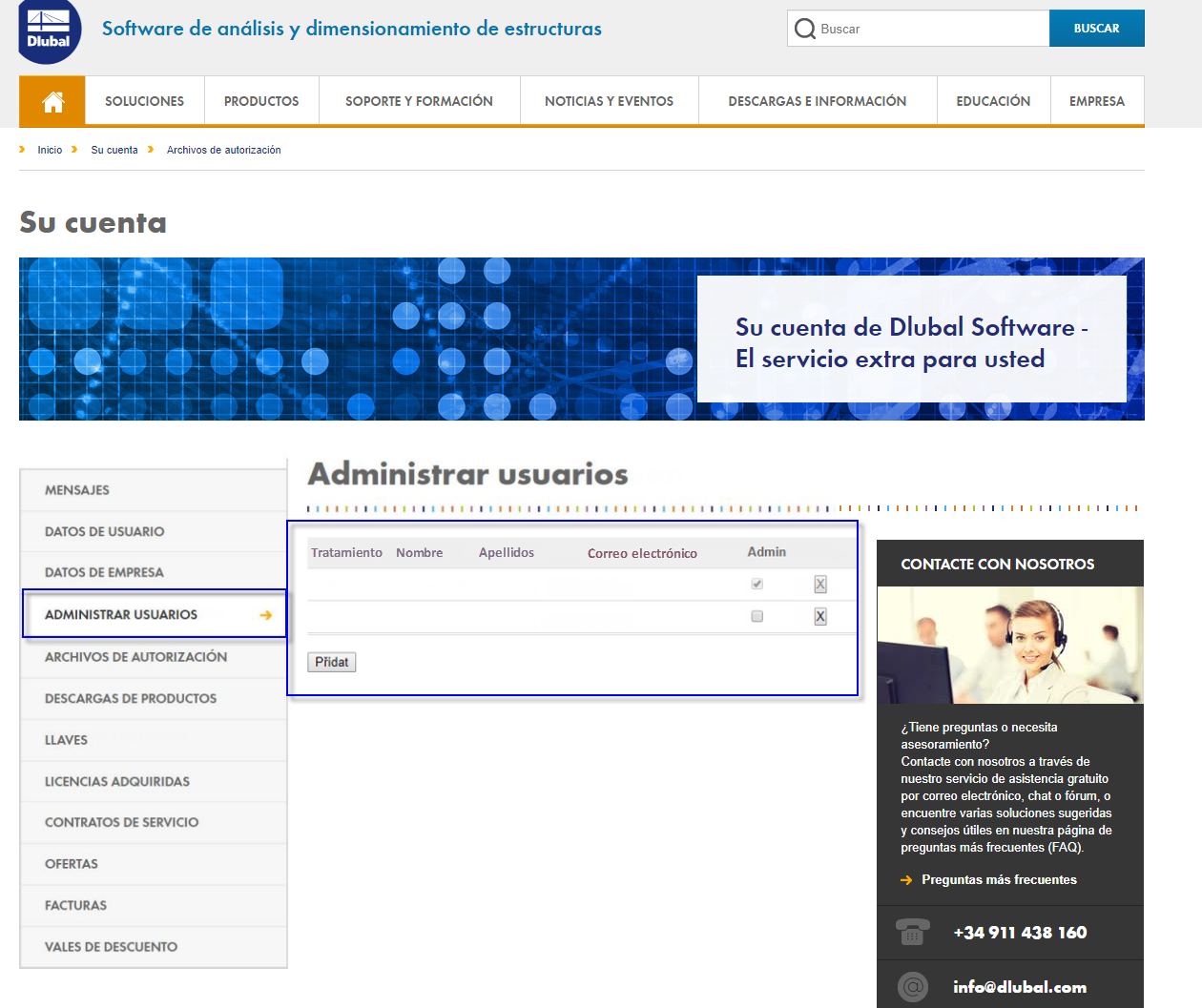Click the arrow icon before Preguntas más frecuentes
The image size is (1202, 1008).
point(906,880)
